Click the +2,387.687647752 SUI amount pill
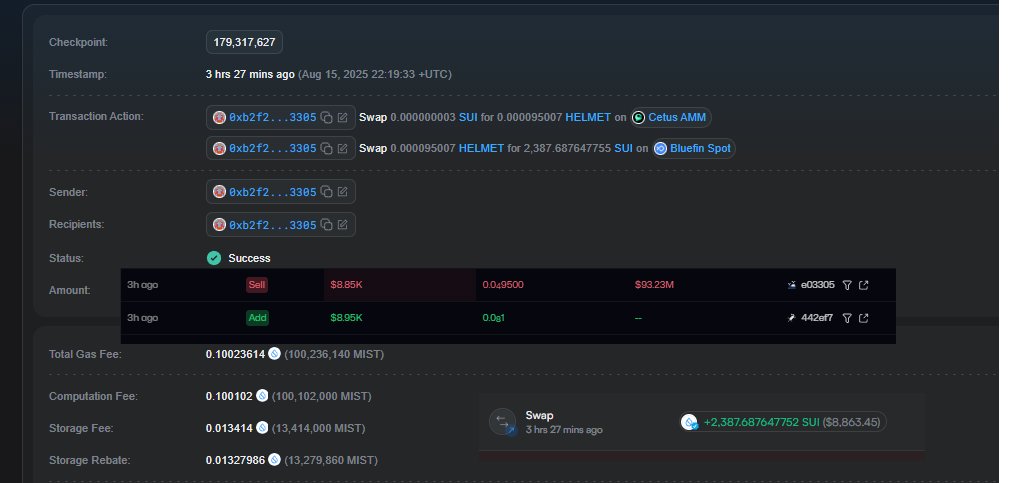Image resolution: width=1017 pixels, height=483 pixels. click(x=783, y=422)
